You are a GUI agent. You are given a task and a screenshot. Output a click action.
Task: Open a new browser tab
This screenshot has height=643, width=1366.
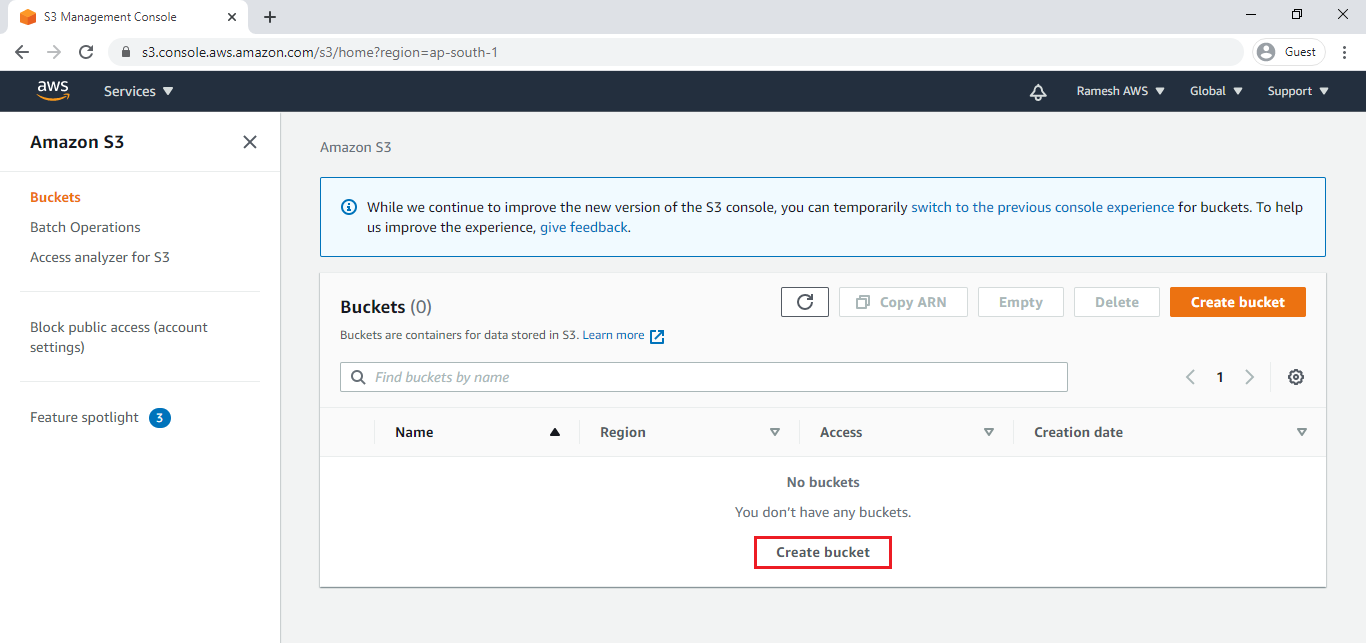270,17
